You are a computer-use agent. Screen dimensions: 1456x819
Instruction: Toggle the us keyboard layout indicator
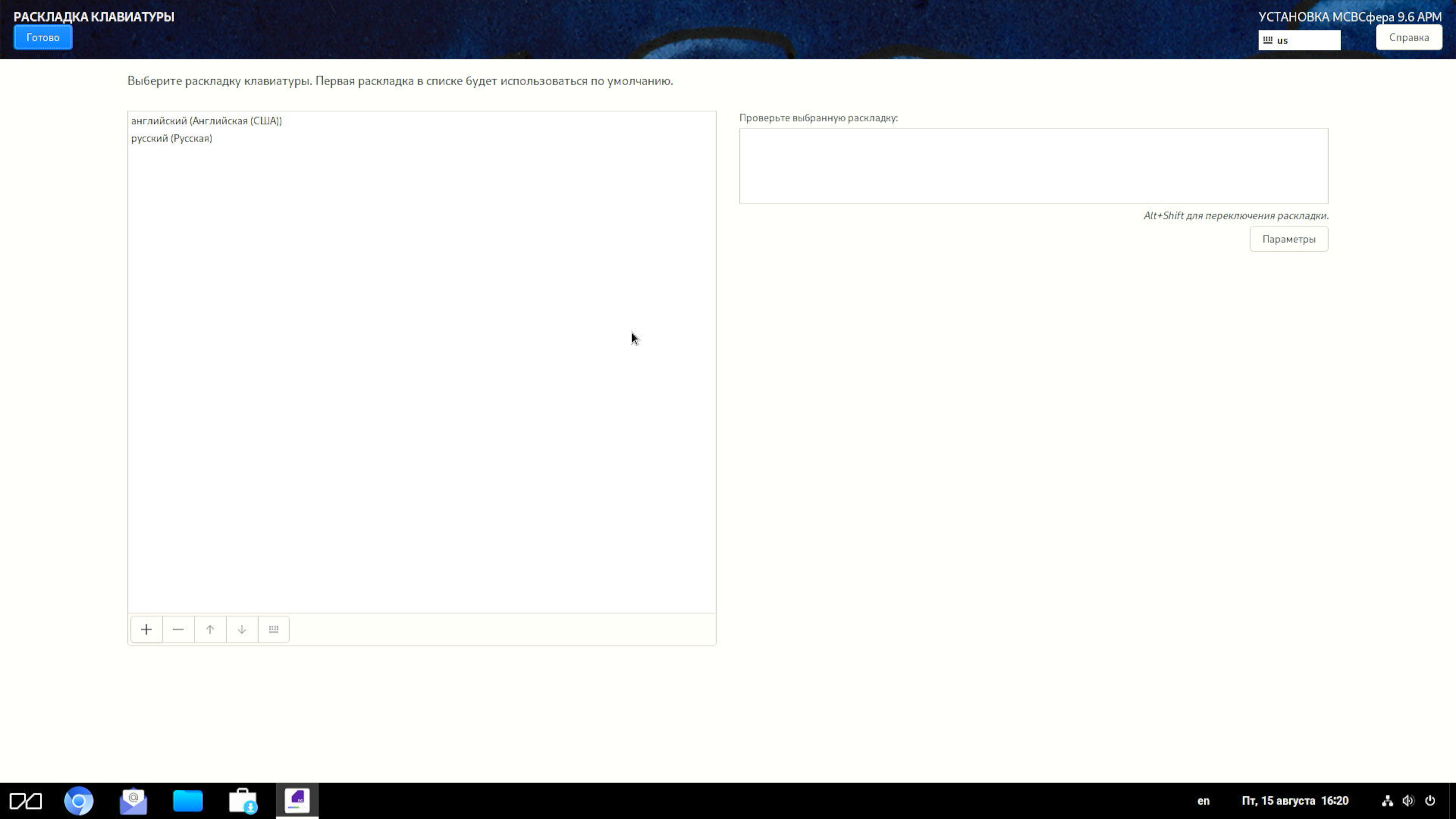(1299, 40)
